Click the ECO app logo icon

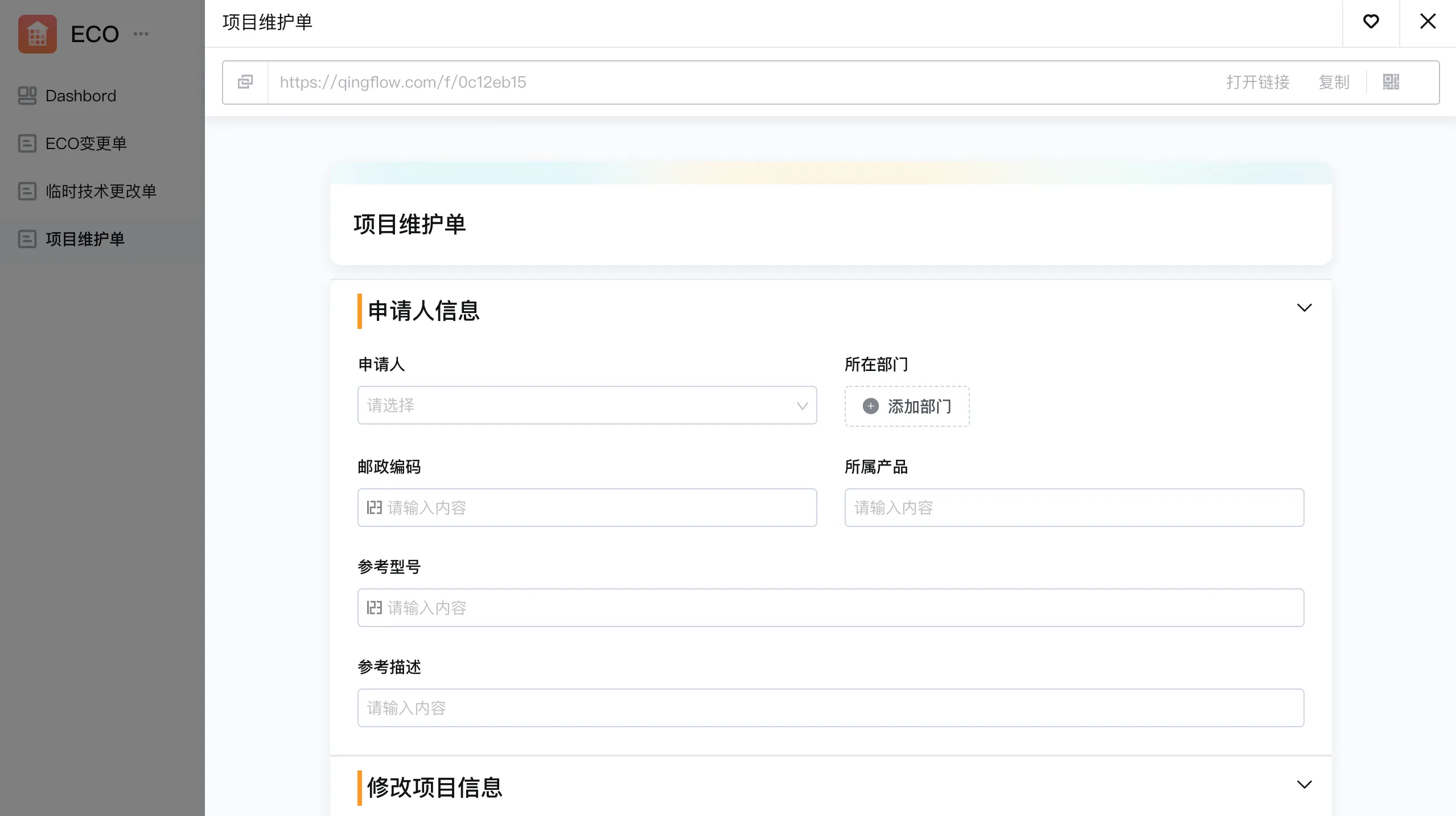point(38,34)
